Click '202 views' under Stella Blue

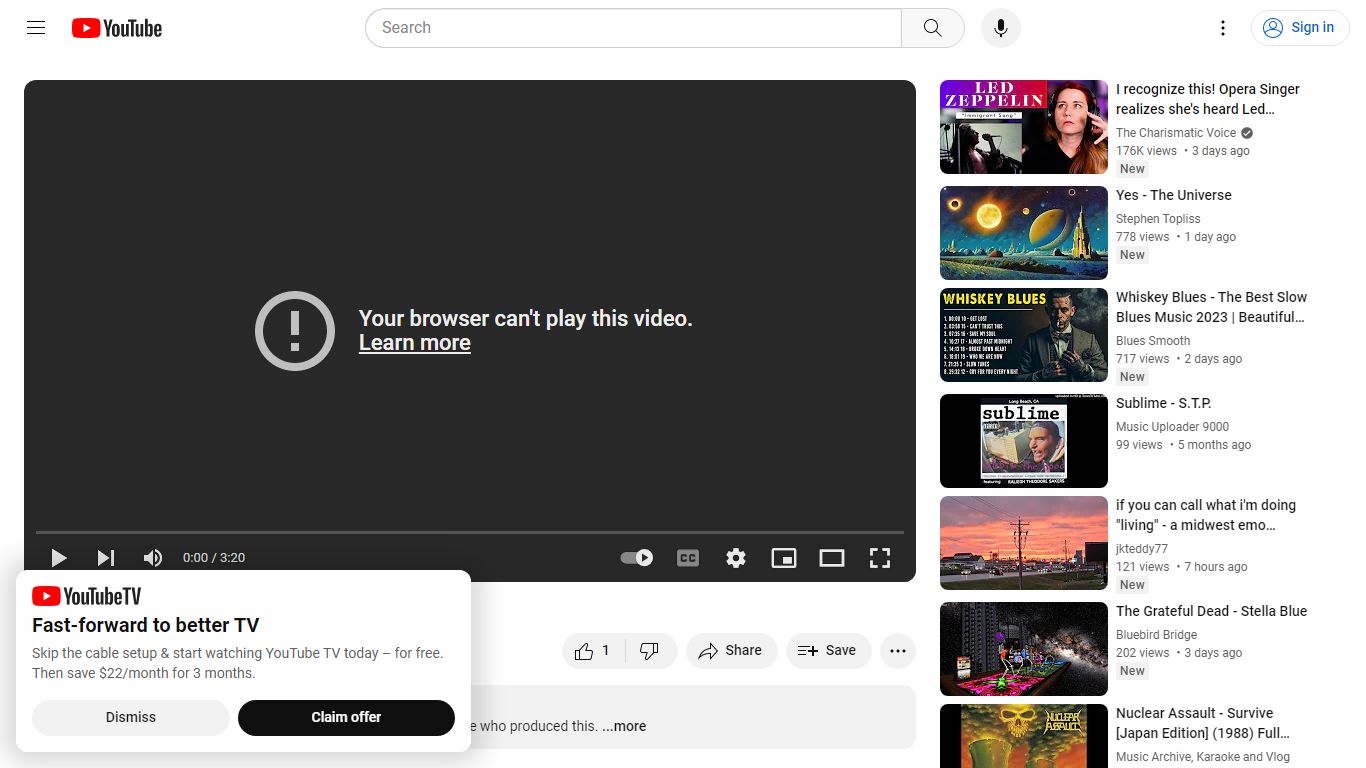(x=1143, y=653)
